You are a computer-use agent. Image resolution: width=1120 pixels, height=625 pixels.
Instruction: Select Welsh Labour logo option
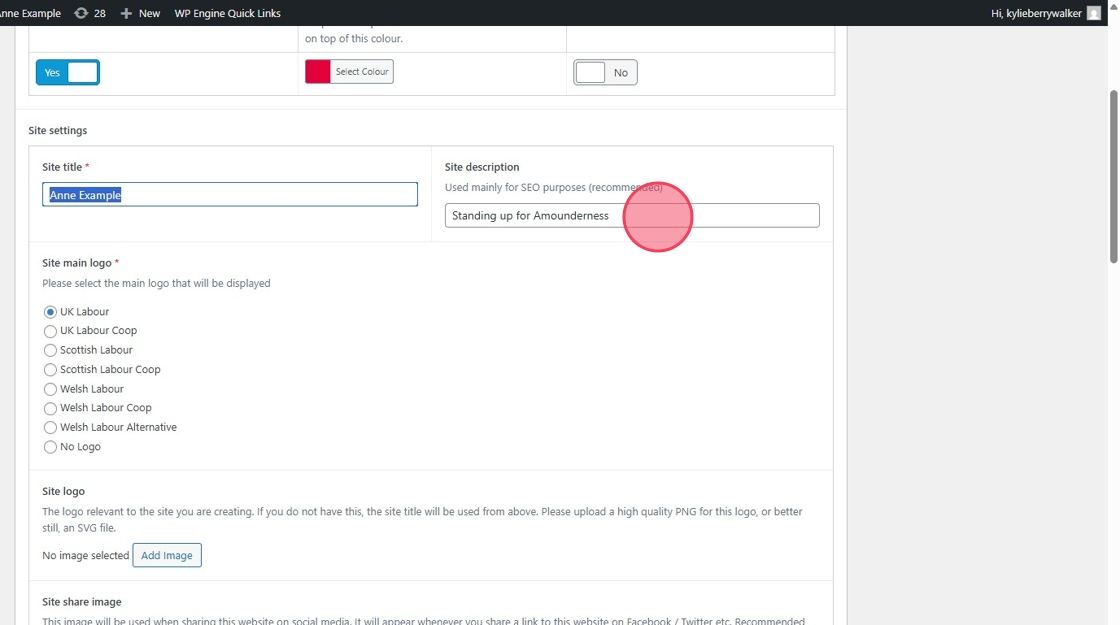[x=50, y=389]
